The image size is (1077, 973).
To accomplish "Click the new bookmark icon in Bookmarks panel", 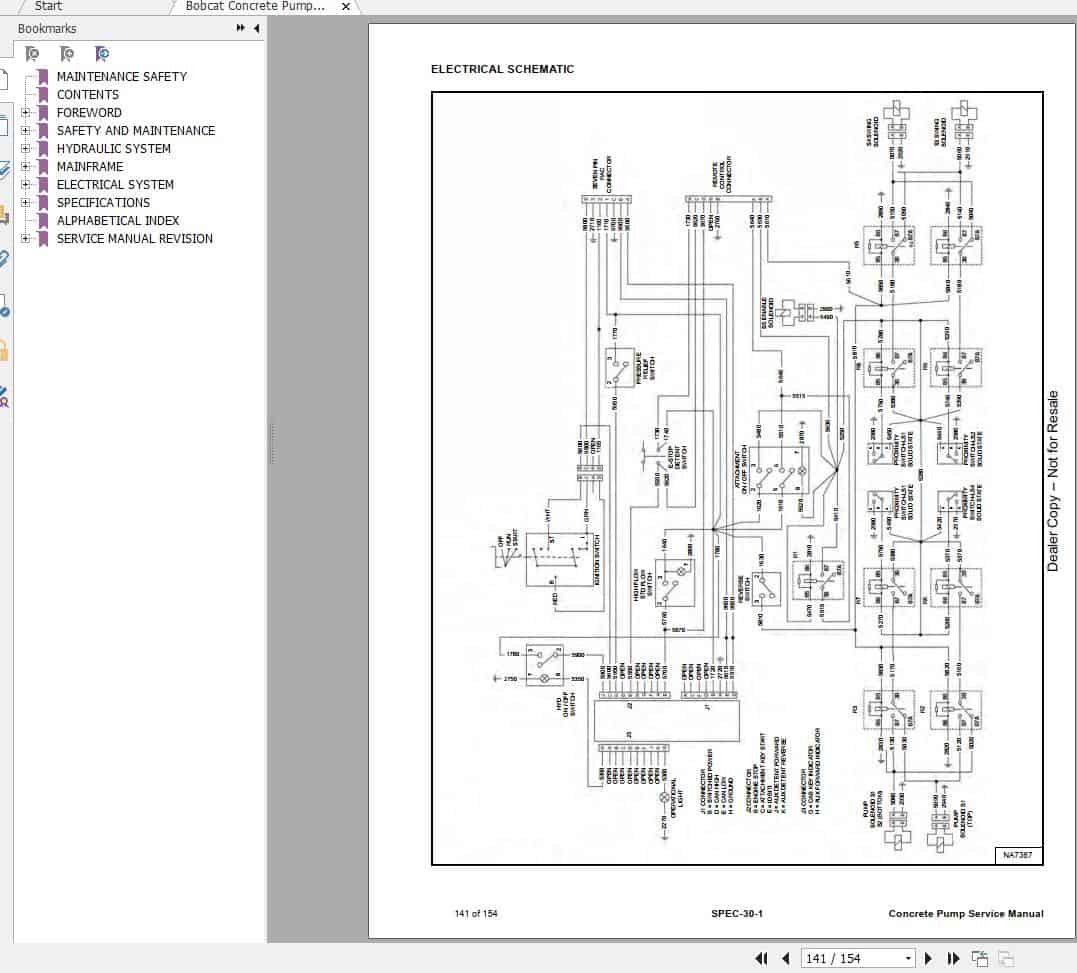I will [66, 53].
